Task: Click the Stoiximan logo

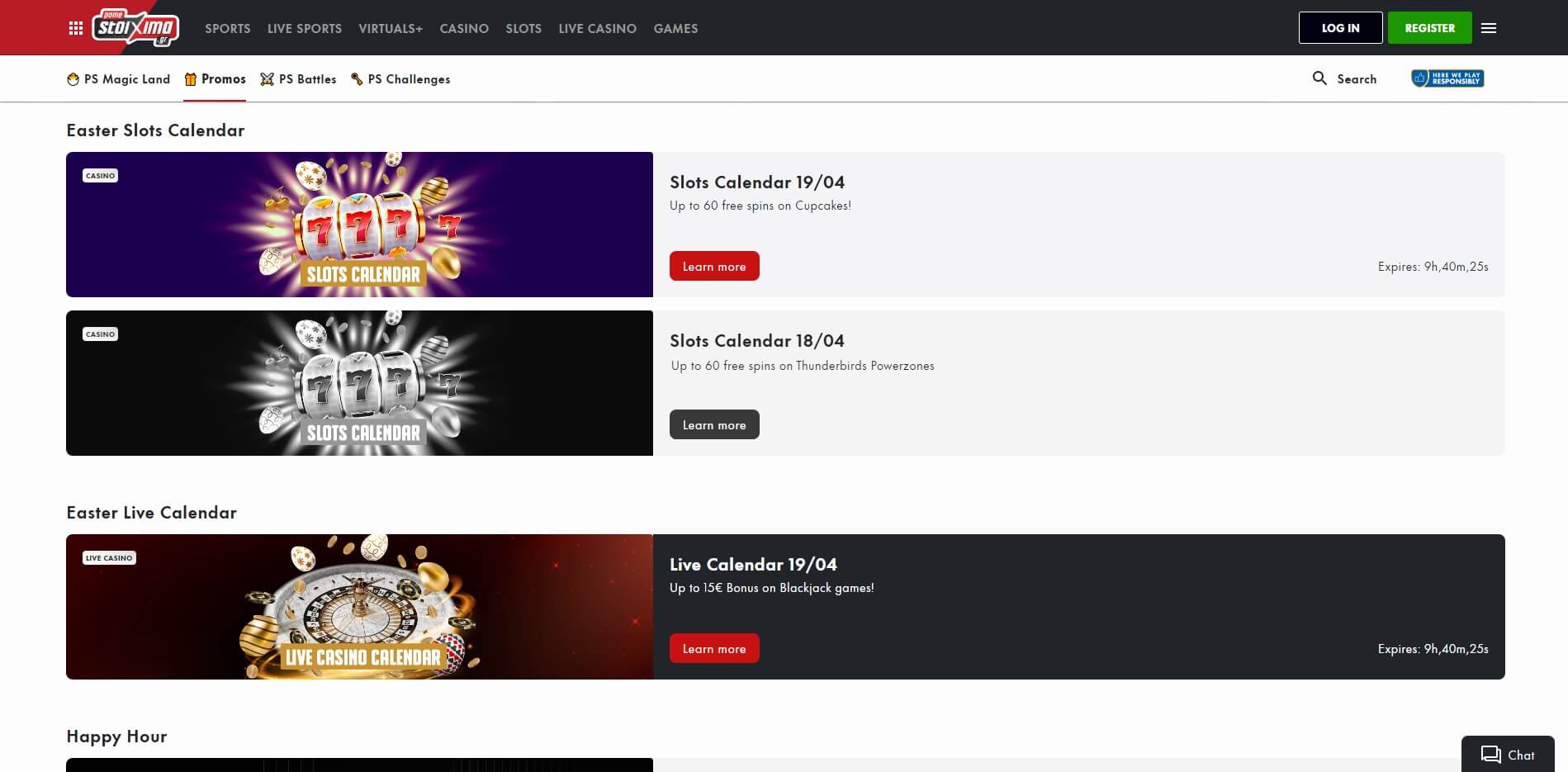Action: point(135,28)
